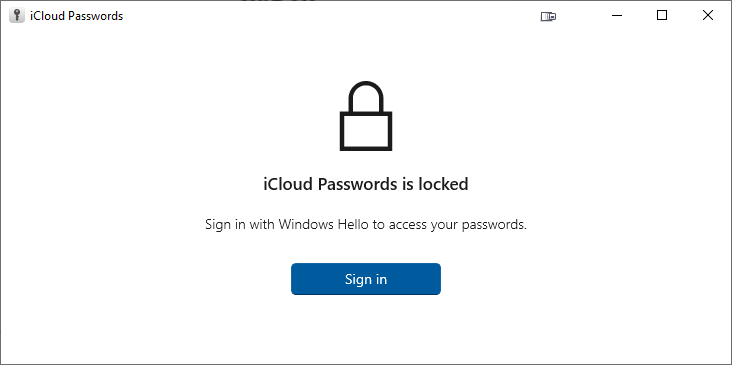Screen dimensions: 732x365
Task: Click the Windows Hello description sentence
Action: tap(366, 225)
